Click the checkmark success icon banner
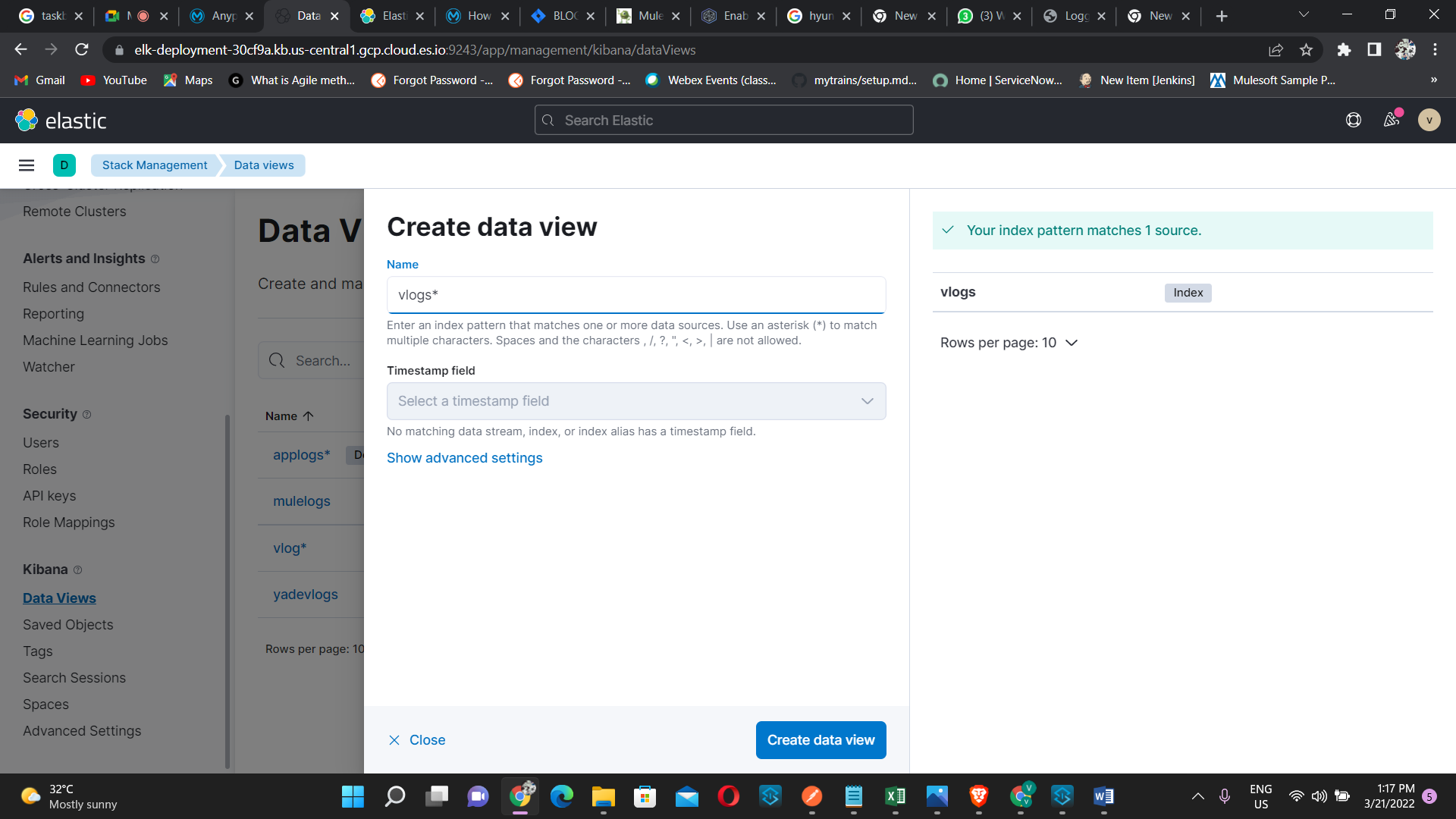Image resolution: width=1456 pixels, height=819 pixels. coord(948,230)
